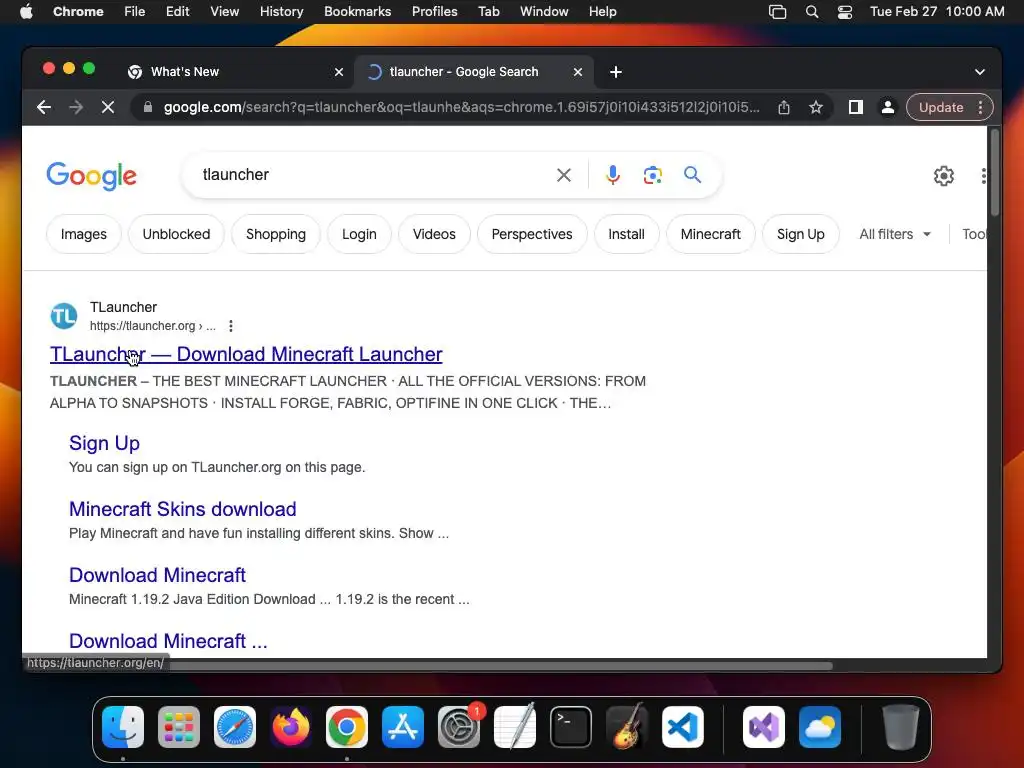The width and height of the screenshot is (1024, 768).
Task: Open TextEdit from the Dock
Action: pyautogui.click(x=515, y=727)
